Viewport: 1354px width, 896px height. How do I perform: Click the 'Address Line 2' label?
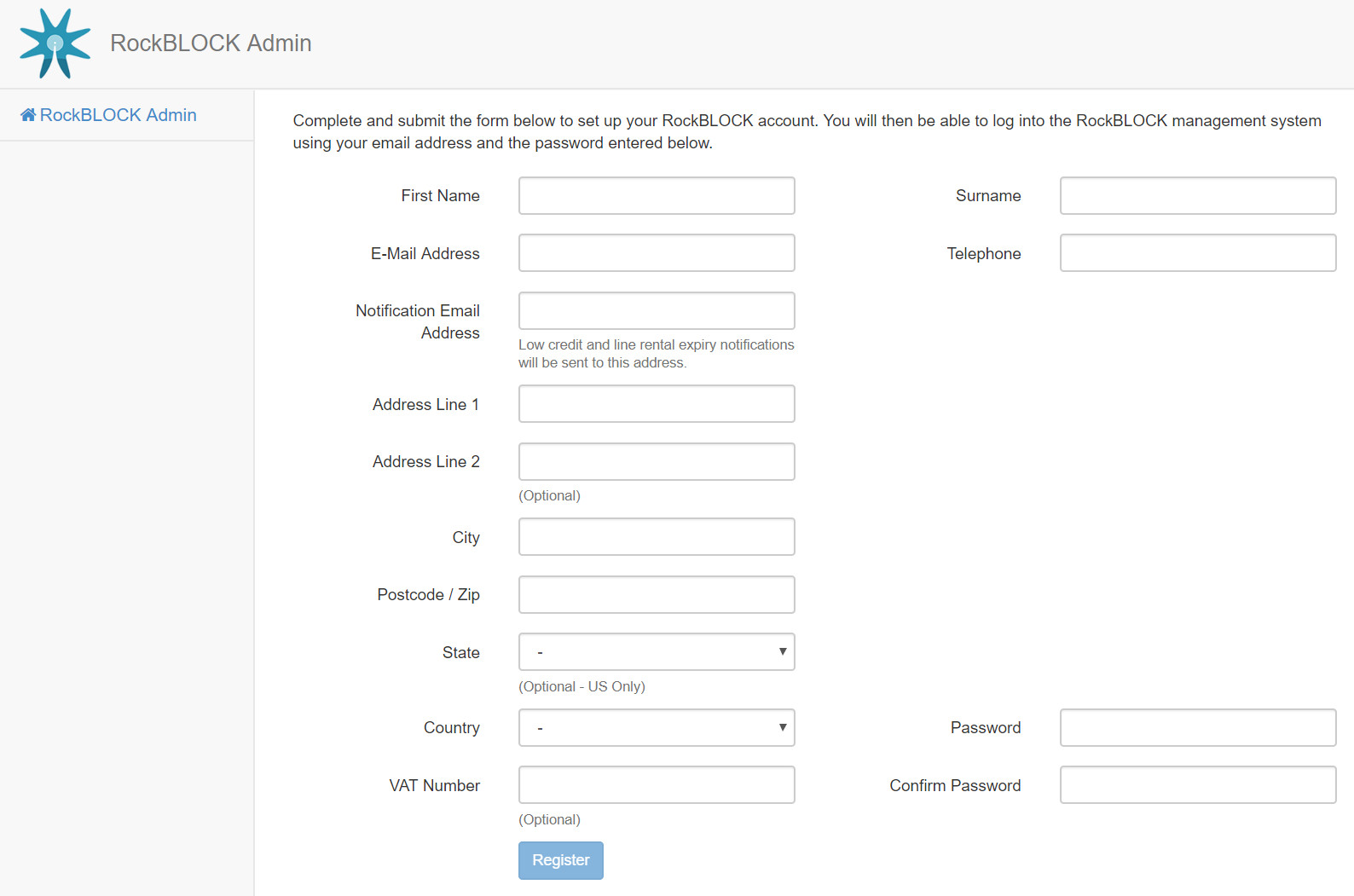(426, 461)
